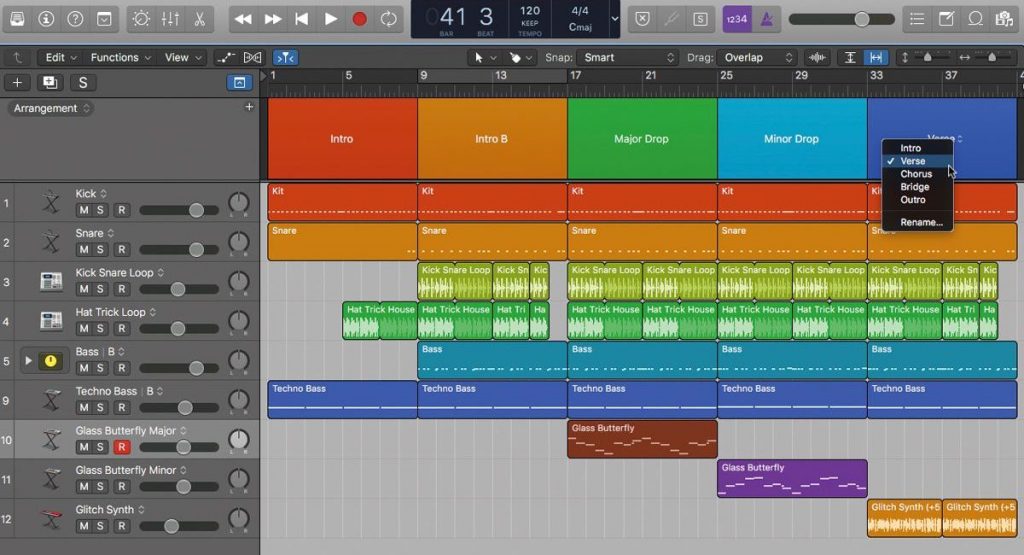The width and height of the screenshot is (1024, 555).
Task: Toggle Cycle mode in the transport bar
Action: click(388, 19)
